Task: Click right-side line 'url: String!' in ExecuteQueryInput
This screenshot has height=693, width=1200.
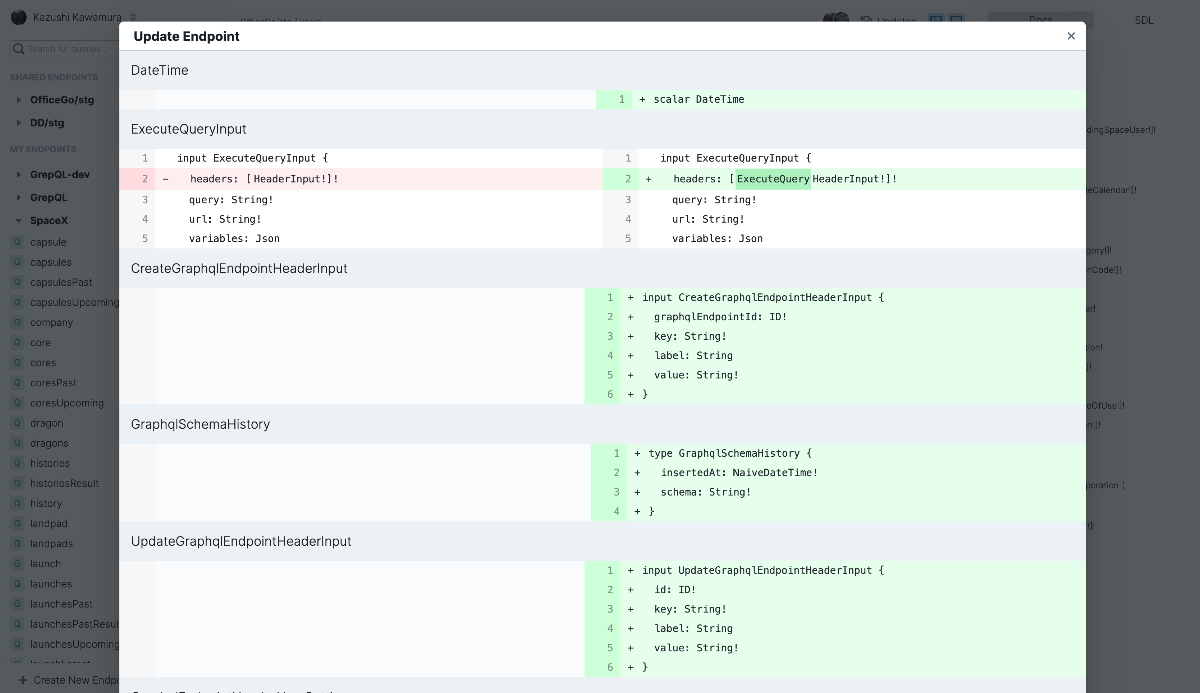Action: (x=708, y=219)
